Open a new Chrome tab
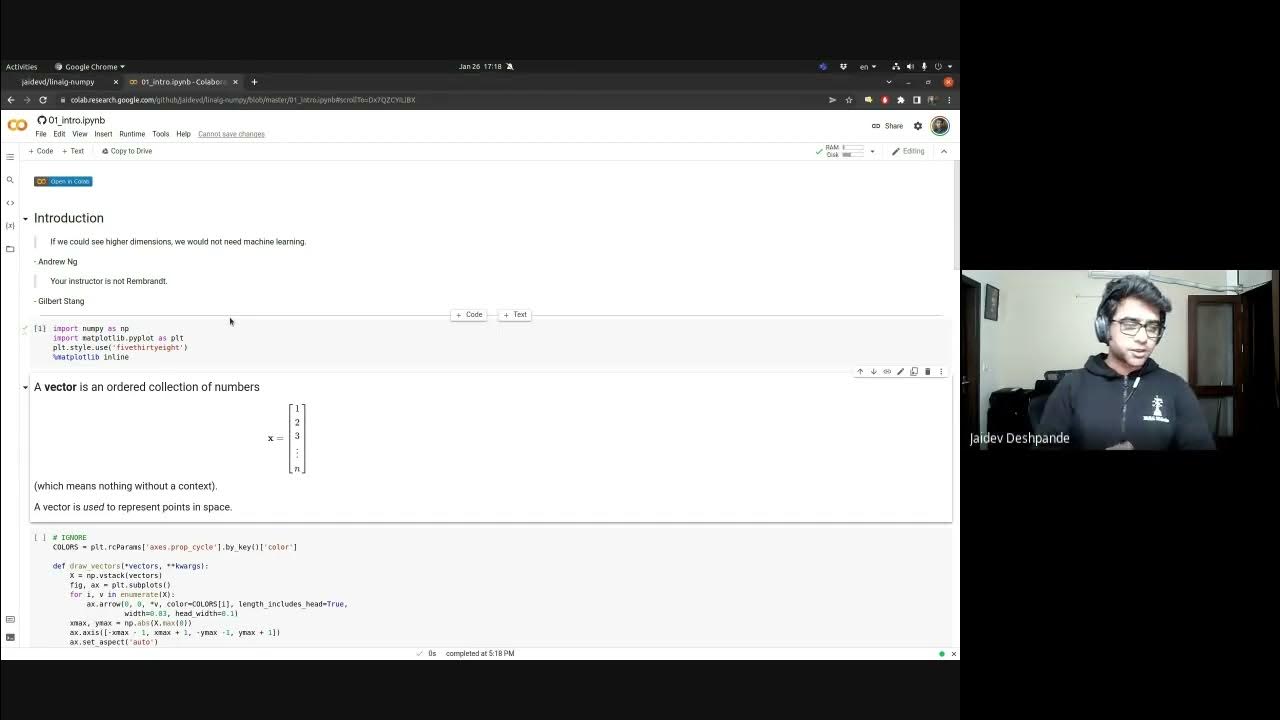 pos(254,82)
